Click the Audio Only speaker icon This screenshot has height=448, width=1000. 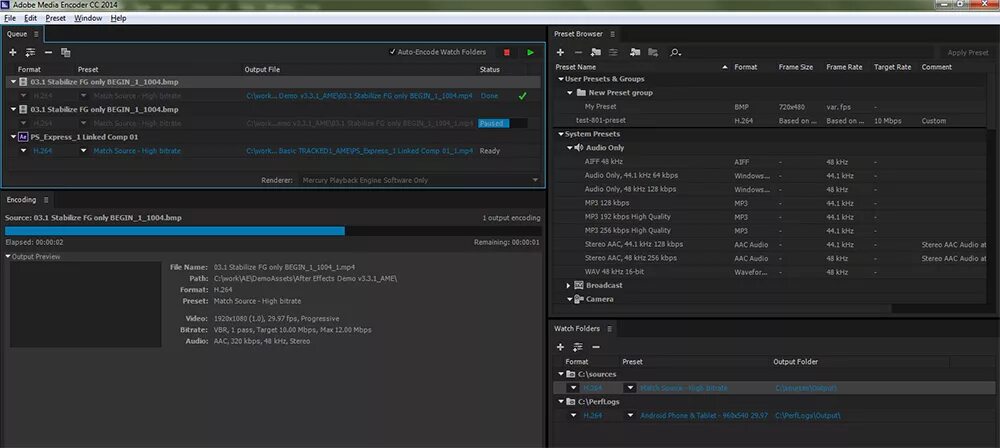click(578, 147)
